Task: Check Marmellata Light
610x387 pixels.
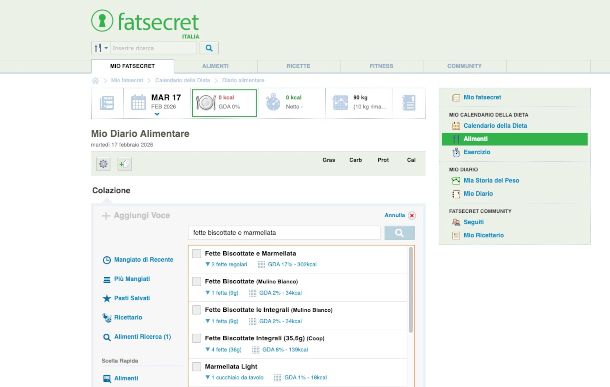Action: [196, 367]
